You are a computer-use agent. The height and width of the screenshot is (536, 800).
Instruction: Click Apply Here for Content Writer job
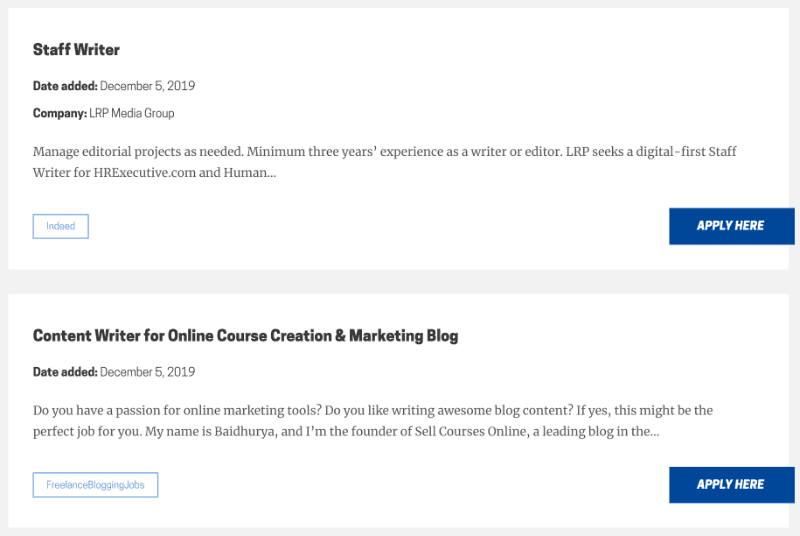tap(731, 485)
